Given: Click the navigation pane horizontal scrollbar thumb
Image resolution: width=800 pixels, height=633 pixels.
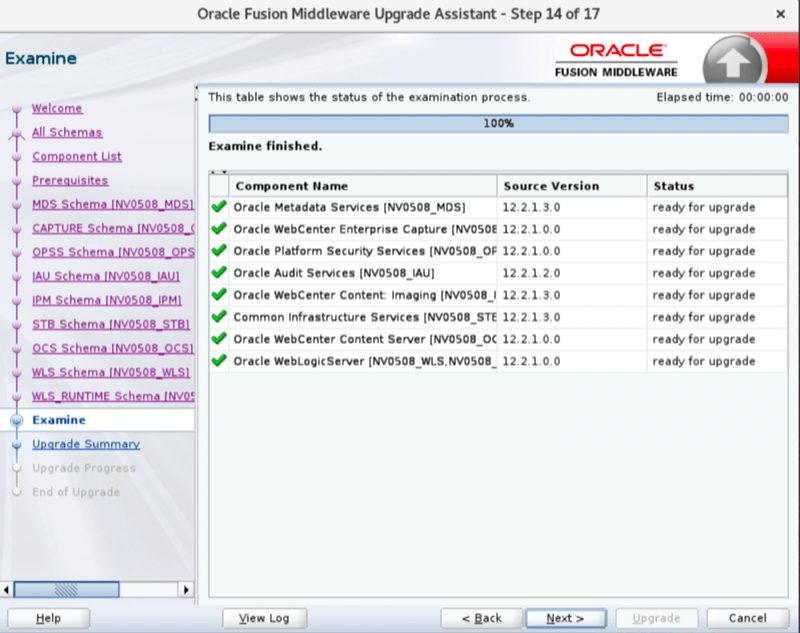Looking at the screenshot, I should [66, 590].
